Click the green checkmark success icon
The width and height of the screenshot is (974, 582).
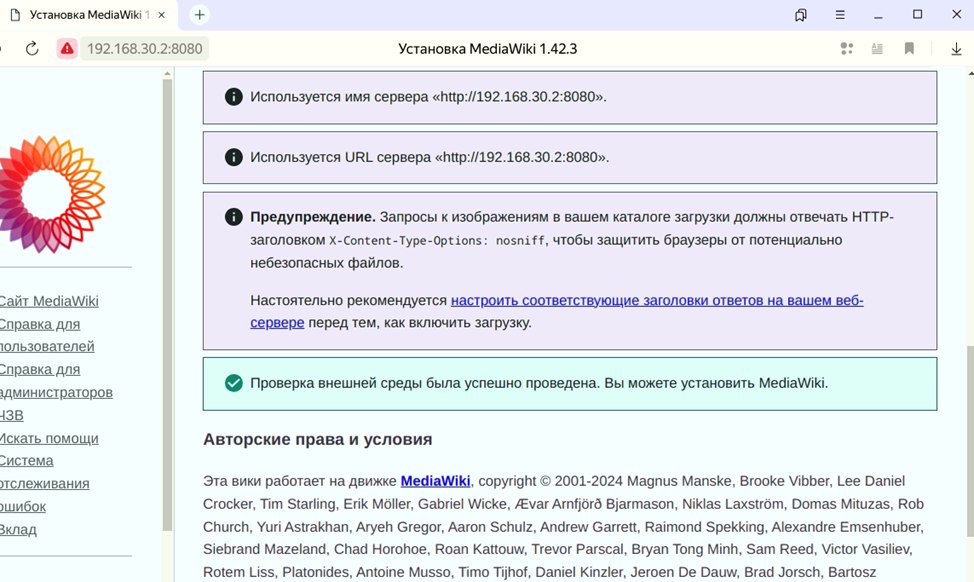tap(234, 383)
